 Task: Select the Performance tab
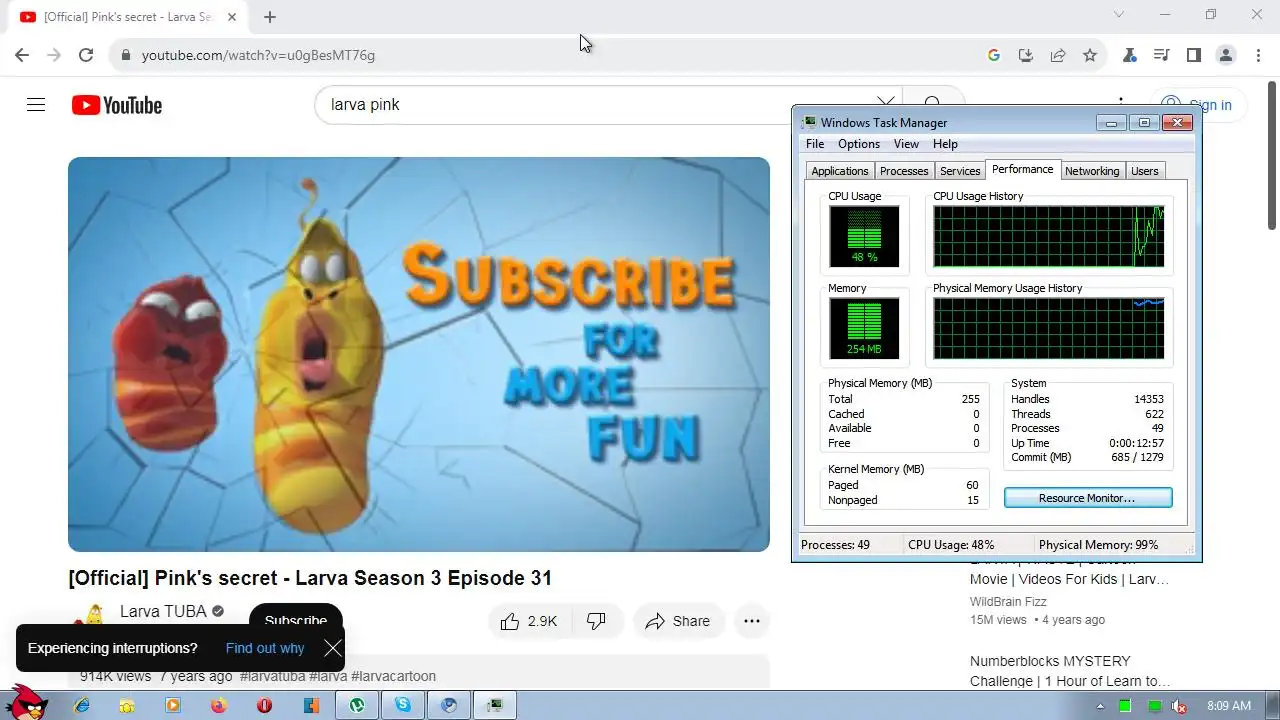[1022, 169]
